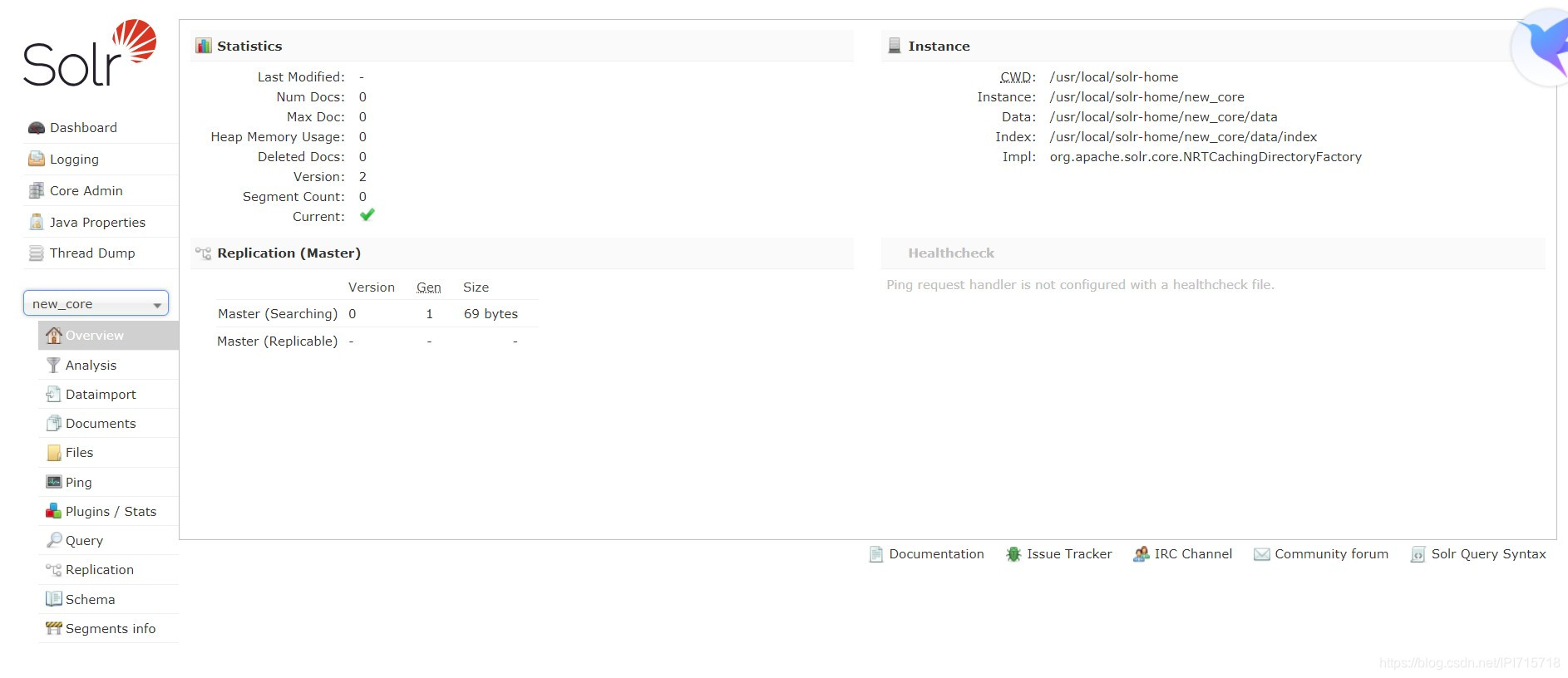Click the 'Heap Memory Usage:' label
Viewport: 1568px width, 678px height.
coord(278,137)
